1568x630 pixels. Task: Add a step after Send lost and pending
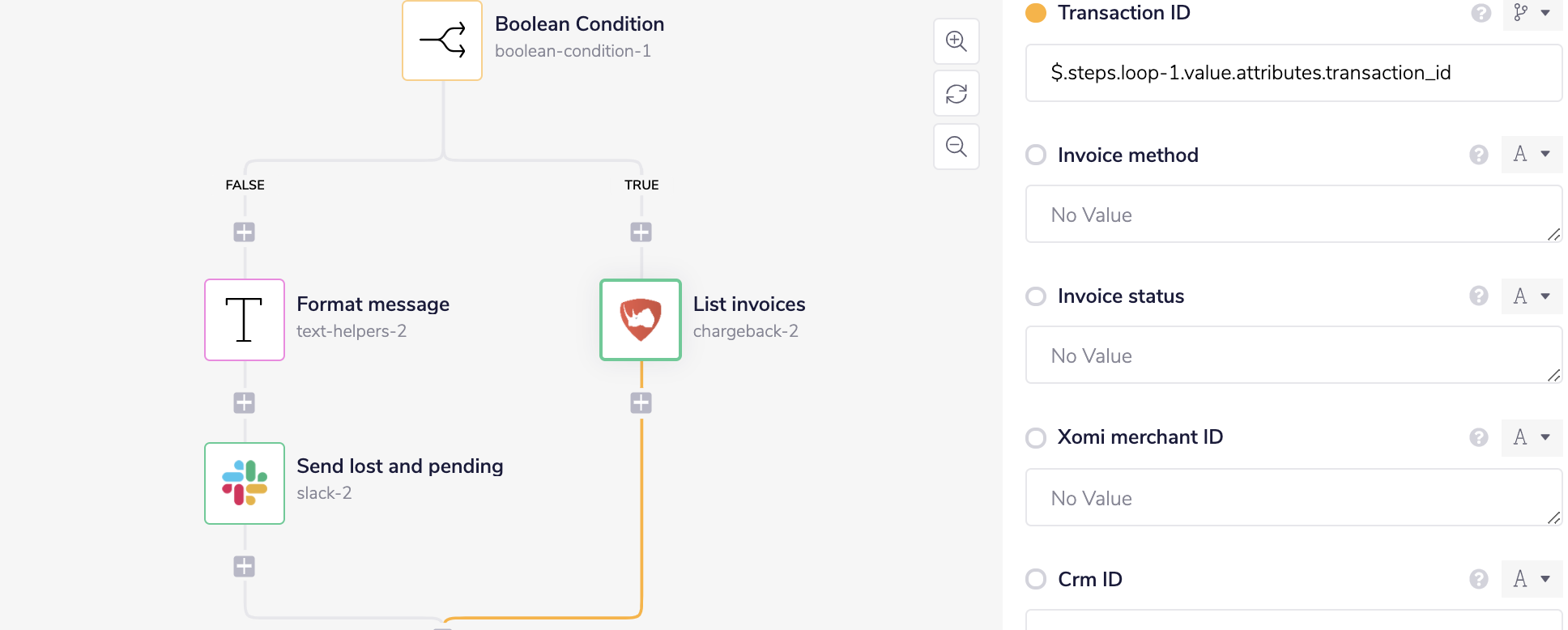pos(245,566)
